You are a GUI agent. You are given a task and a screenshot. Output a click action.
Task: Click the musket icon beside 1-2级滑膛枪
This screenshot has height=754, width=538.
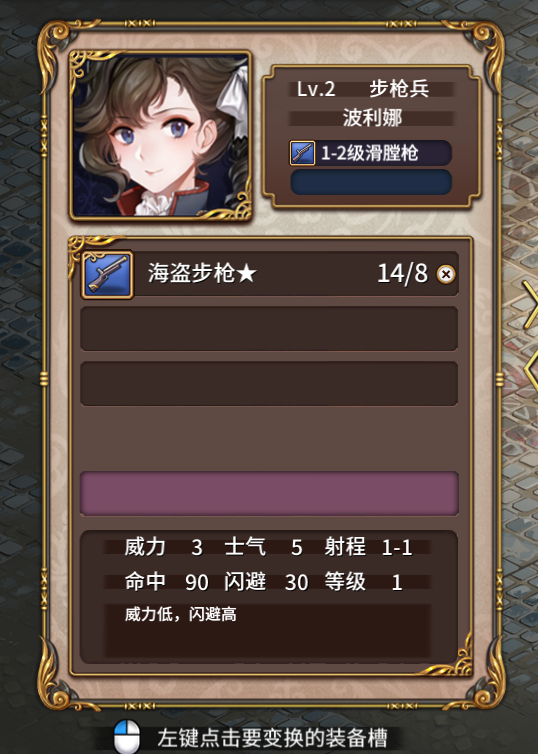[302, 153]
